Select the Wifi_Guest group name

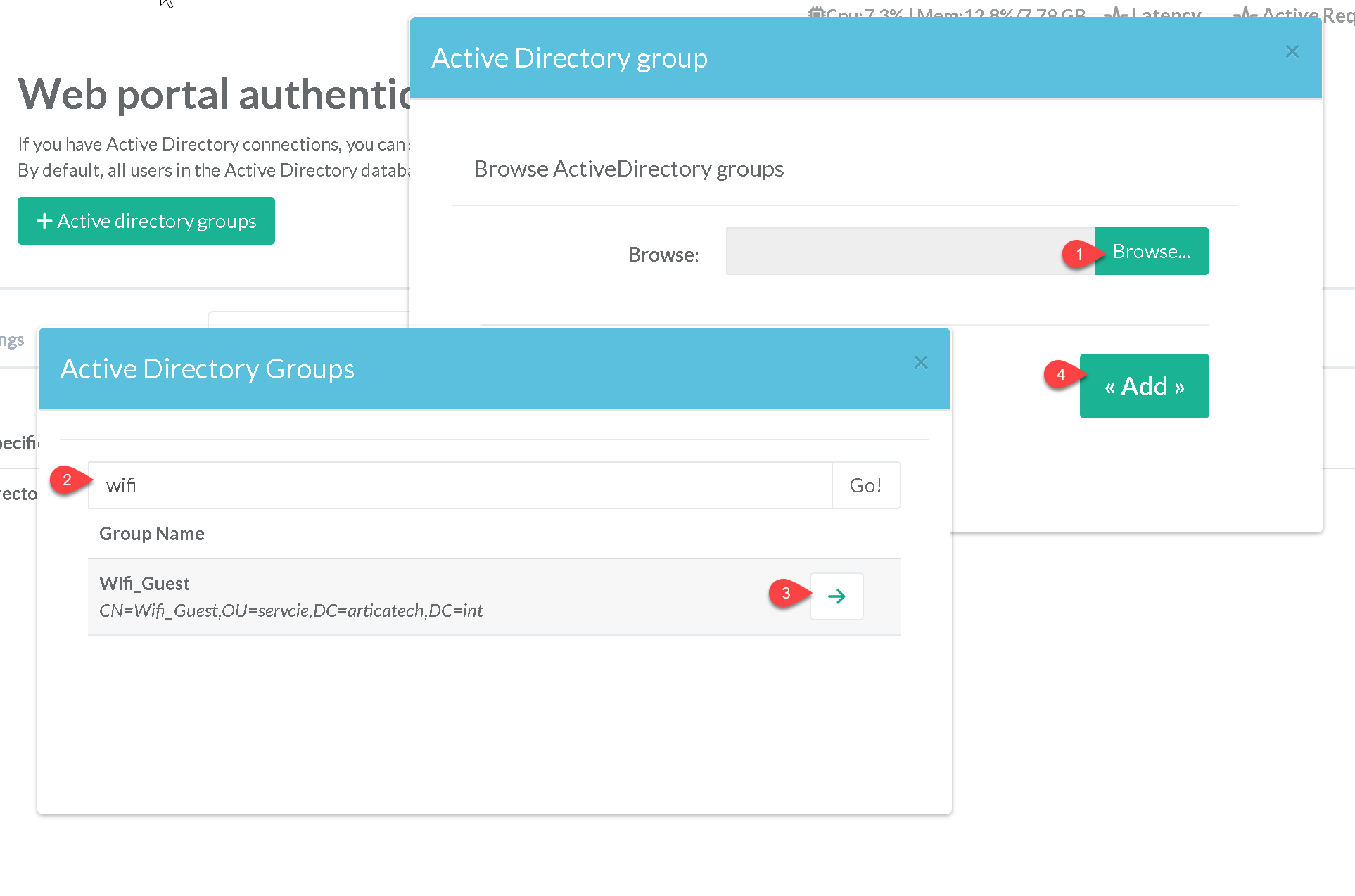click(x=145, y=584)
